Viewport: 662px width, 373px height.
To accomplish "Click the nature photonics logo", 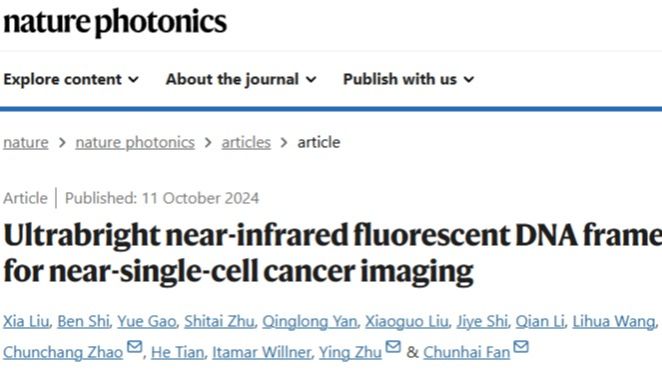I will [115, 22].
